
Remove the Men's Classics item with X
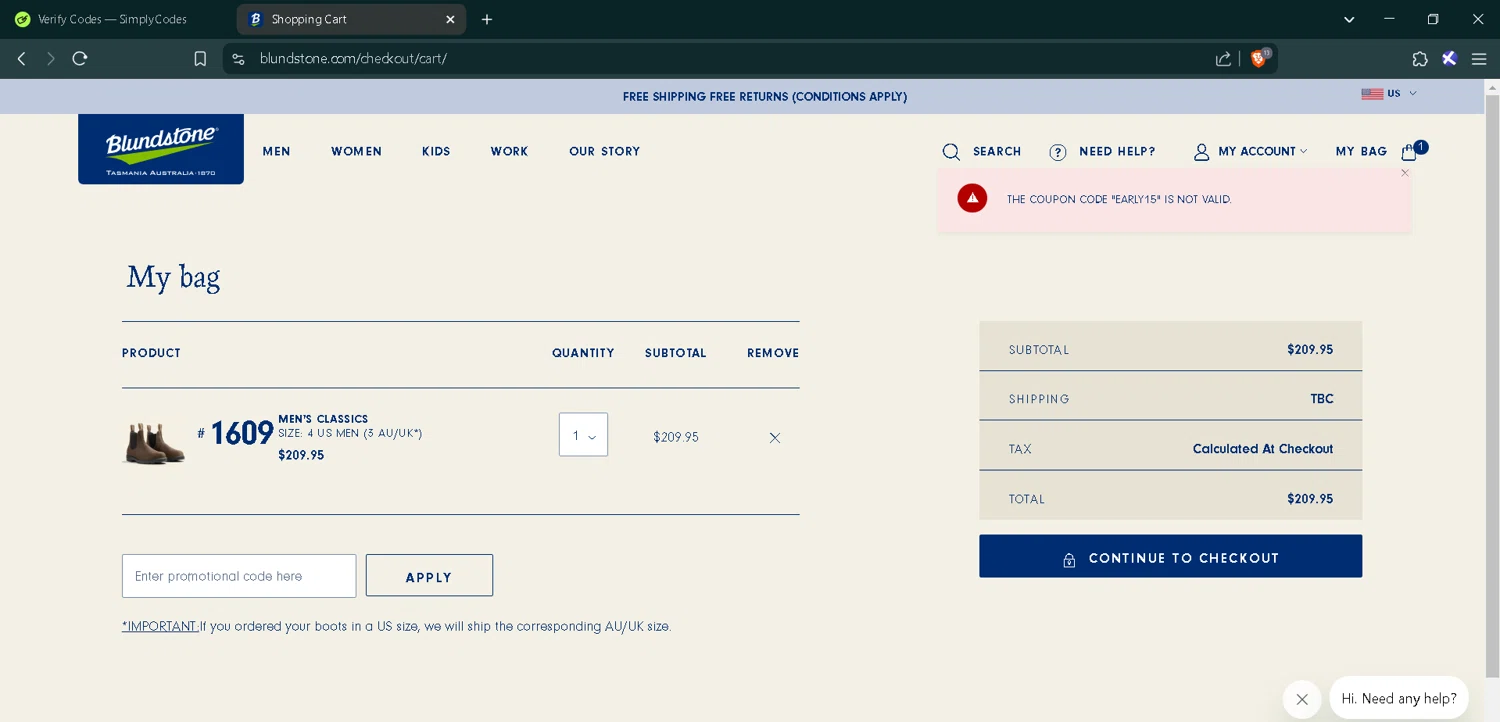tap(774, 438)
